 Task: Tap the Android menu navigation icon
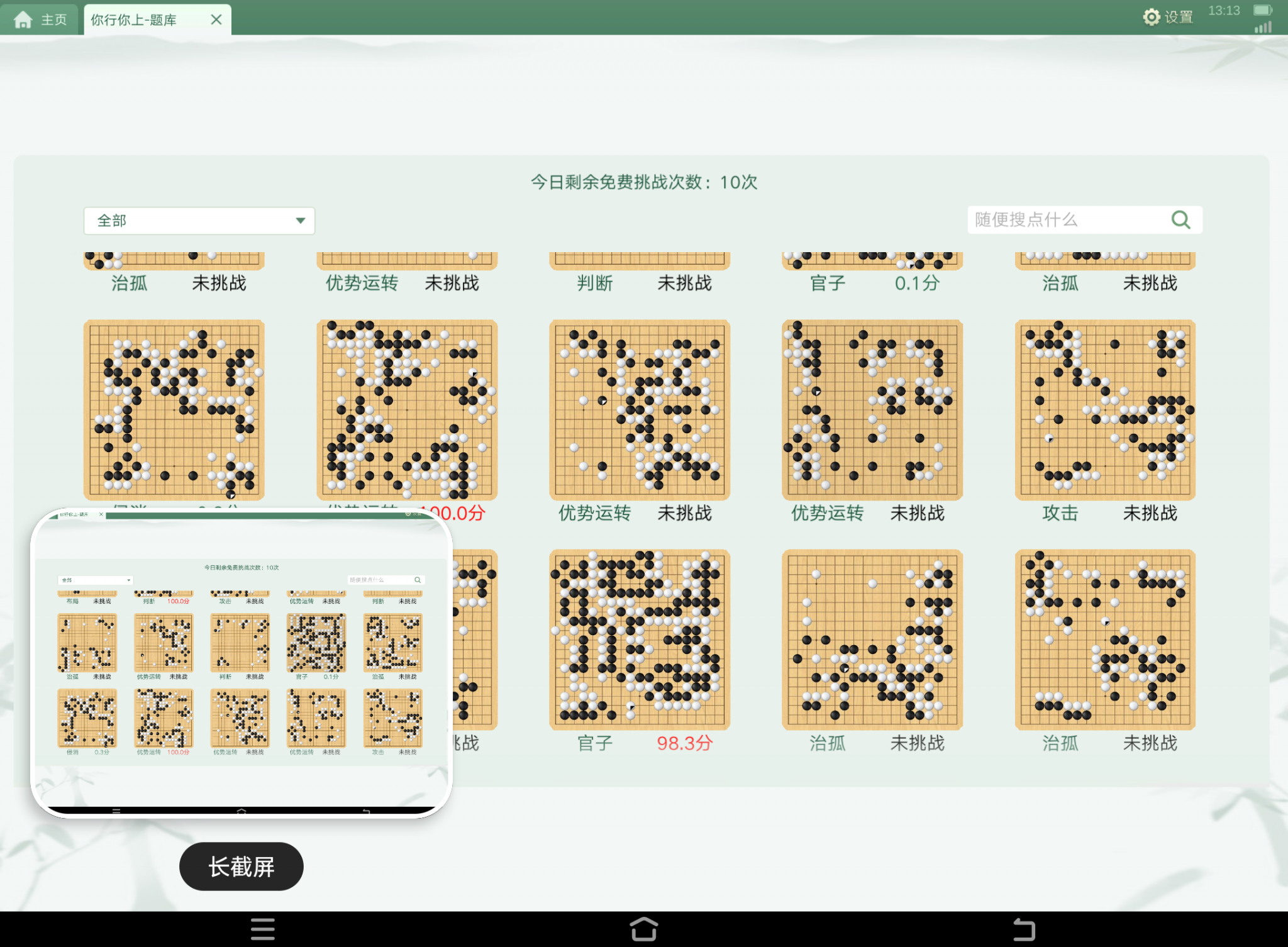click(263, 929)
